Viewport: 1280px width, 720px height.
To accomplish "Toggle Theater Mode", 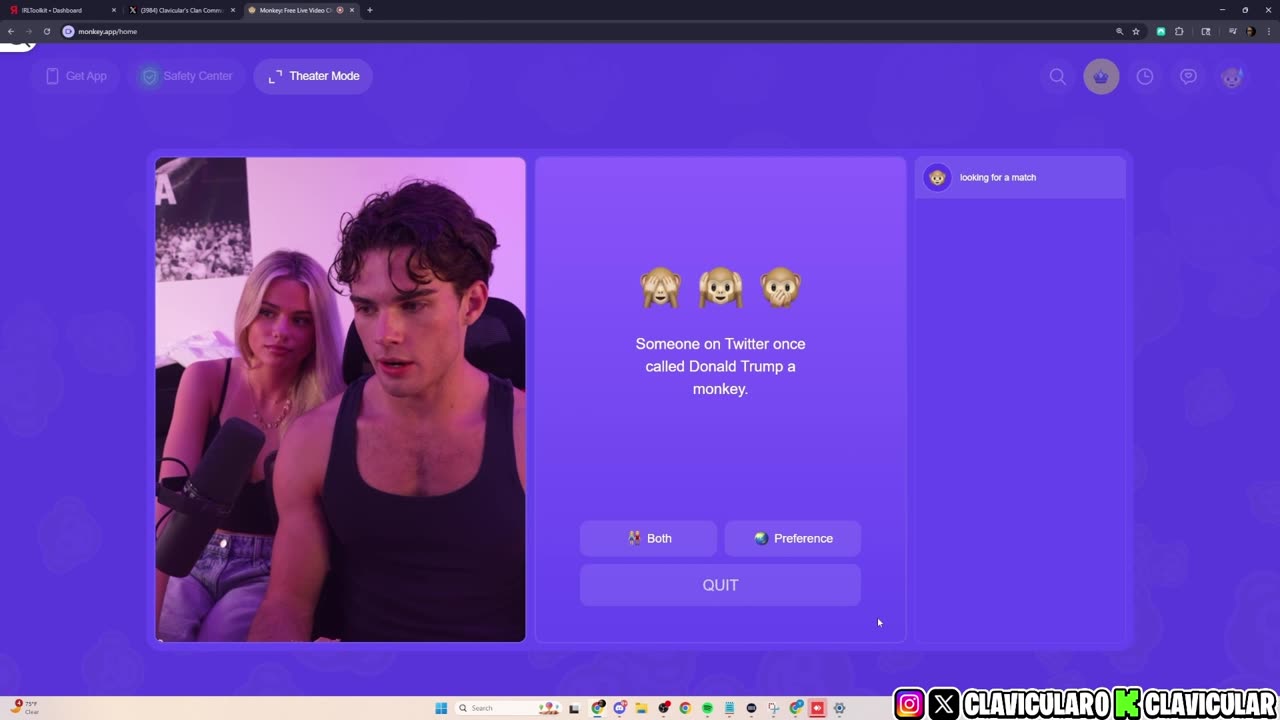I will coord(313,76).
